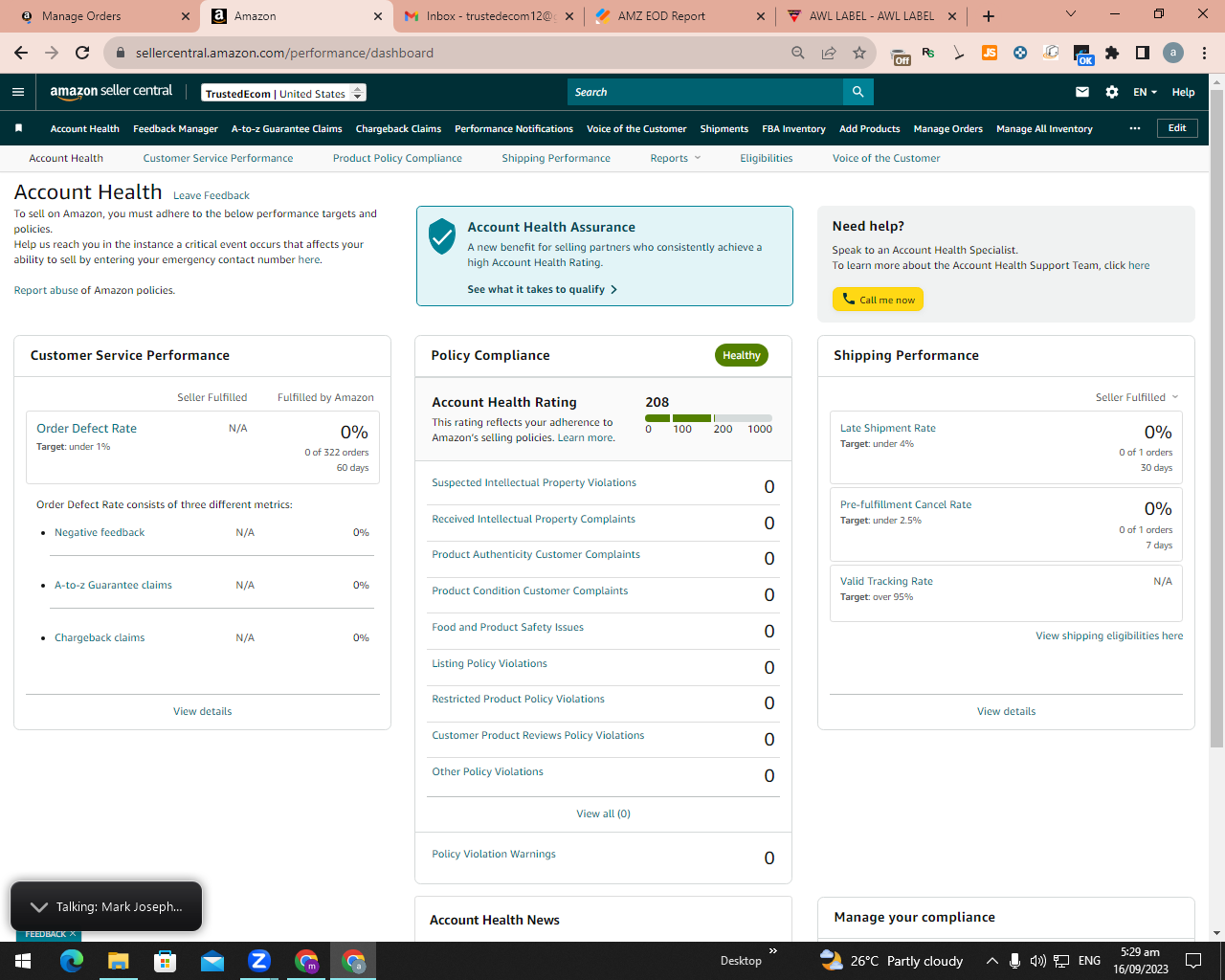Open the Mail app from the taskbar
Viewport: 1225px width, 980px height.
click(212, 961)
